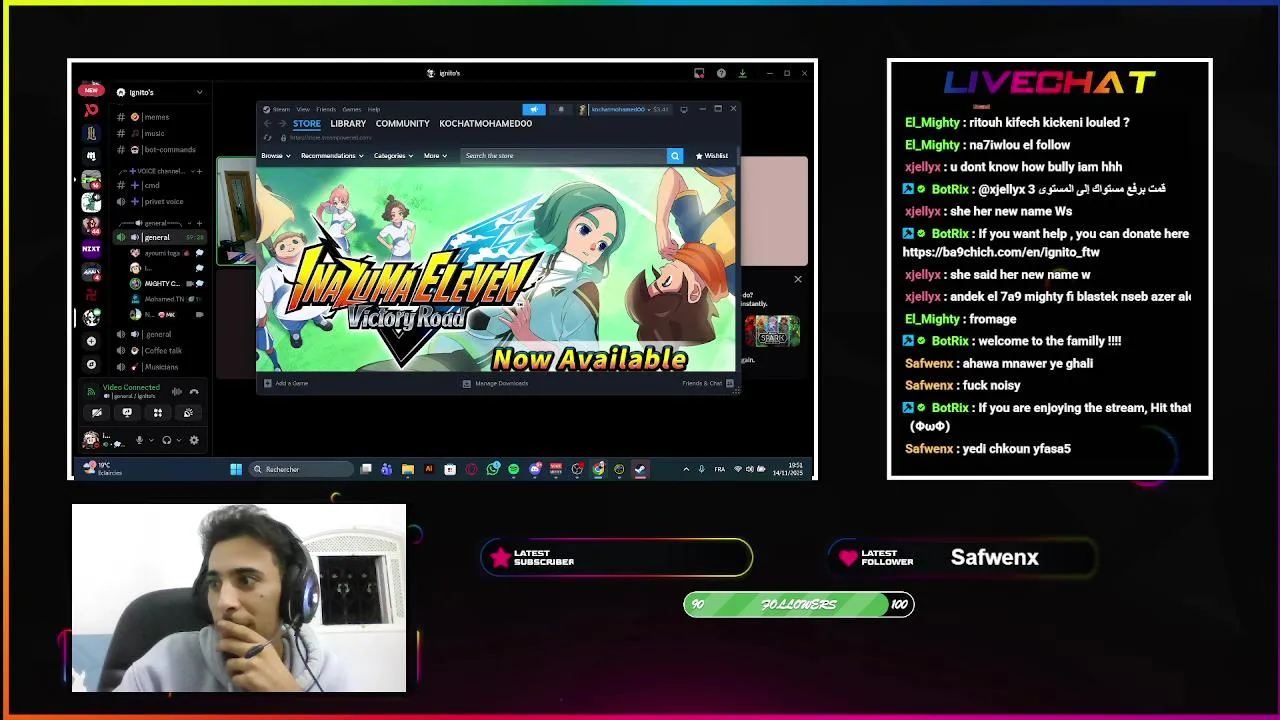
Task: Close the side card with X
Action: (x=798, y=279)
